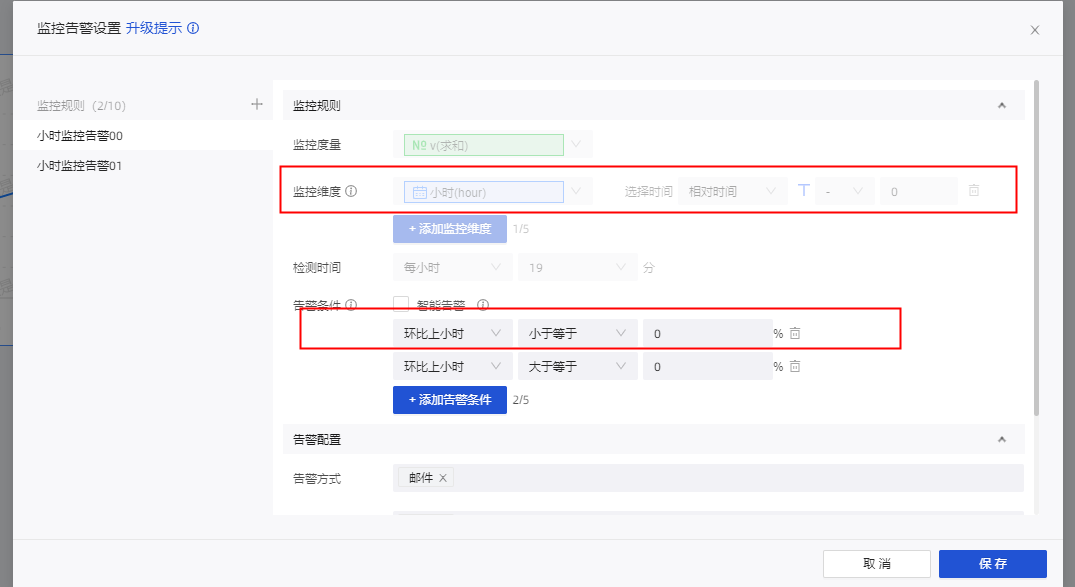Click info icon next to 升级提示
Screen dimensions: 1075x587
pos(193,28)
